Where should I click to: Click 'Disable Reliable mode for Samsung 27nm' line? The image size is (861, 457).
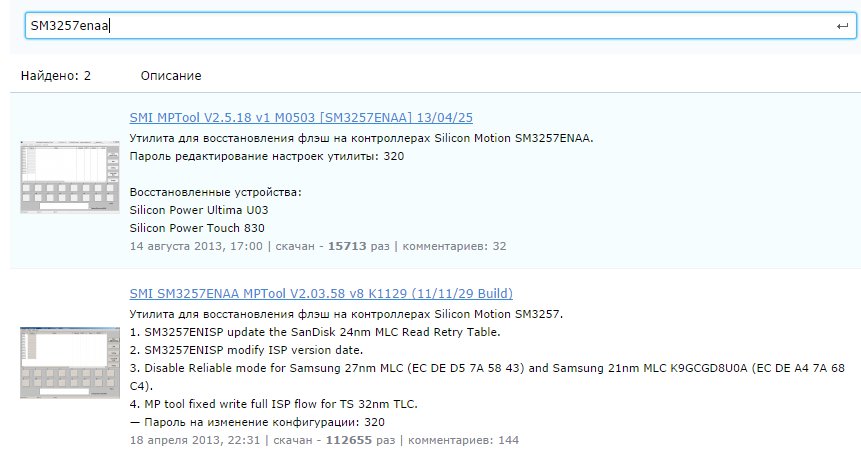coord(487,377)
